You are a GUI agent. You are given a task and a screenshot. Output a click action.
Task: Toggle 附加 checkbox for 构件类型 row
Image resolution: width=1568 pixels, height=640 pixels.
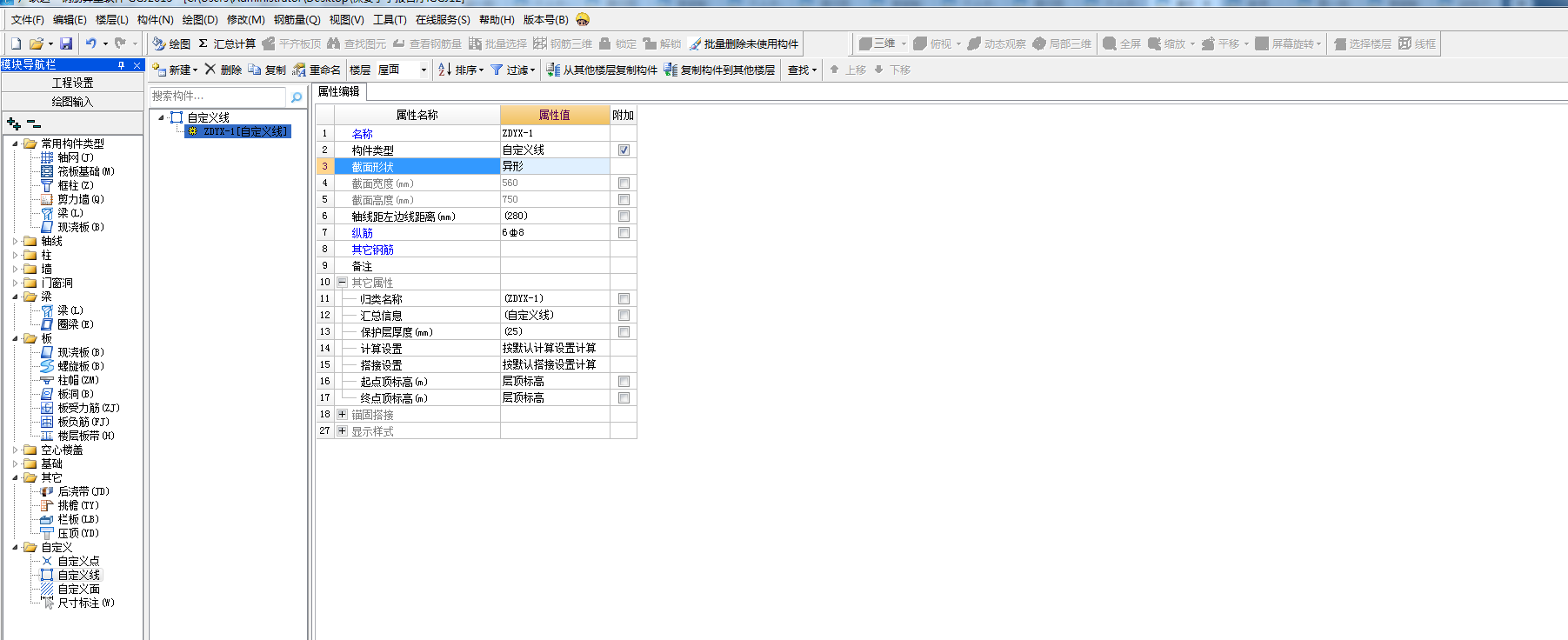coord(624,150)
